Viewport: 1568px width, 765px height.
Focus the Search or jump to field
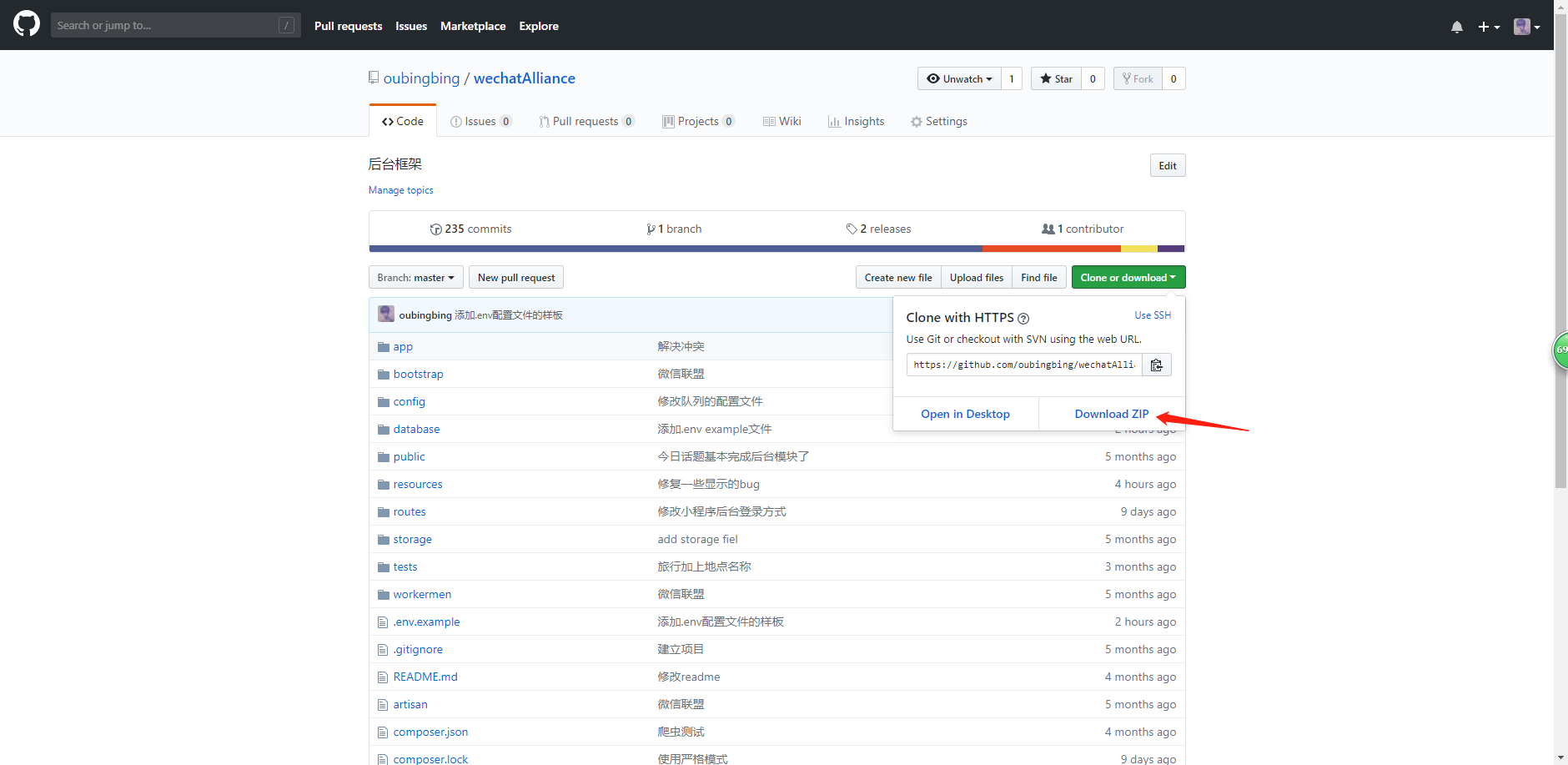175,25
